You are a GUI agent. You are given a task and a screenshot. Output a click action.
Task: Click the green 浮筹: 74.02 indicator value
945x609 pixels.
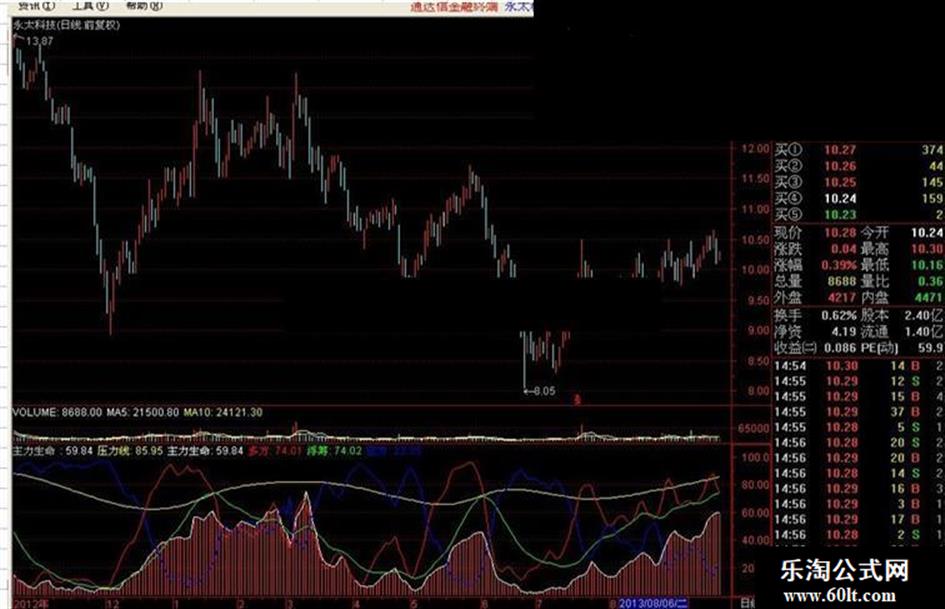[334, 451]
